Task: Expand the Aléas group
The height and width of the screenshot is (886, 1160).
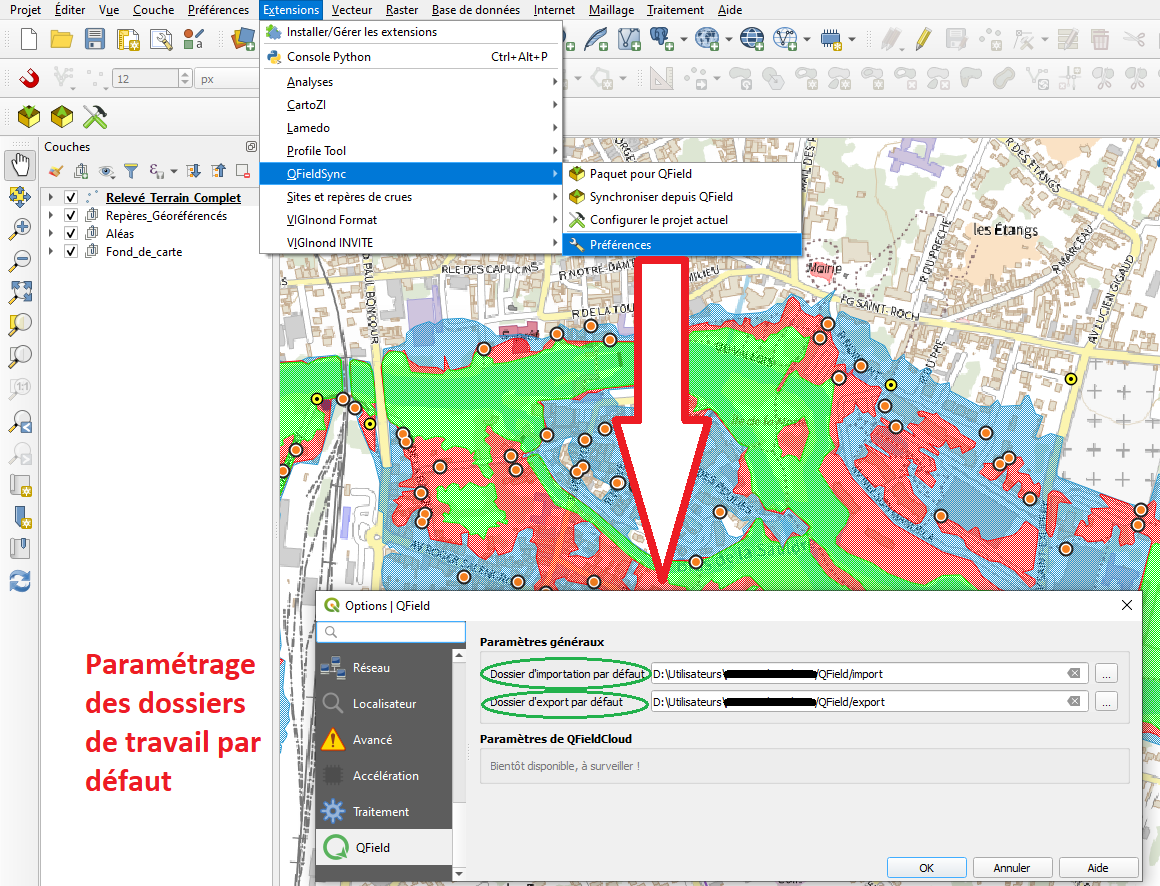Action: [x=50, y=233]
